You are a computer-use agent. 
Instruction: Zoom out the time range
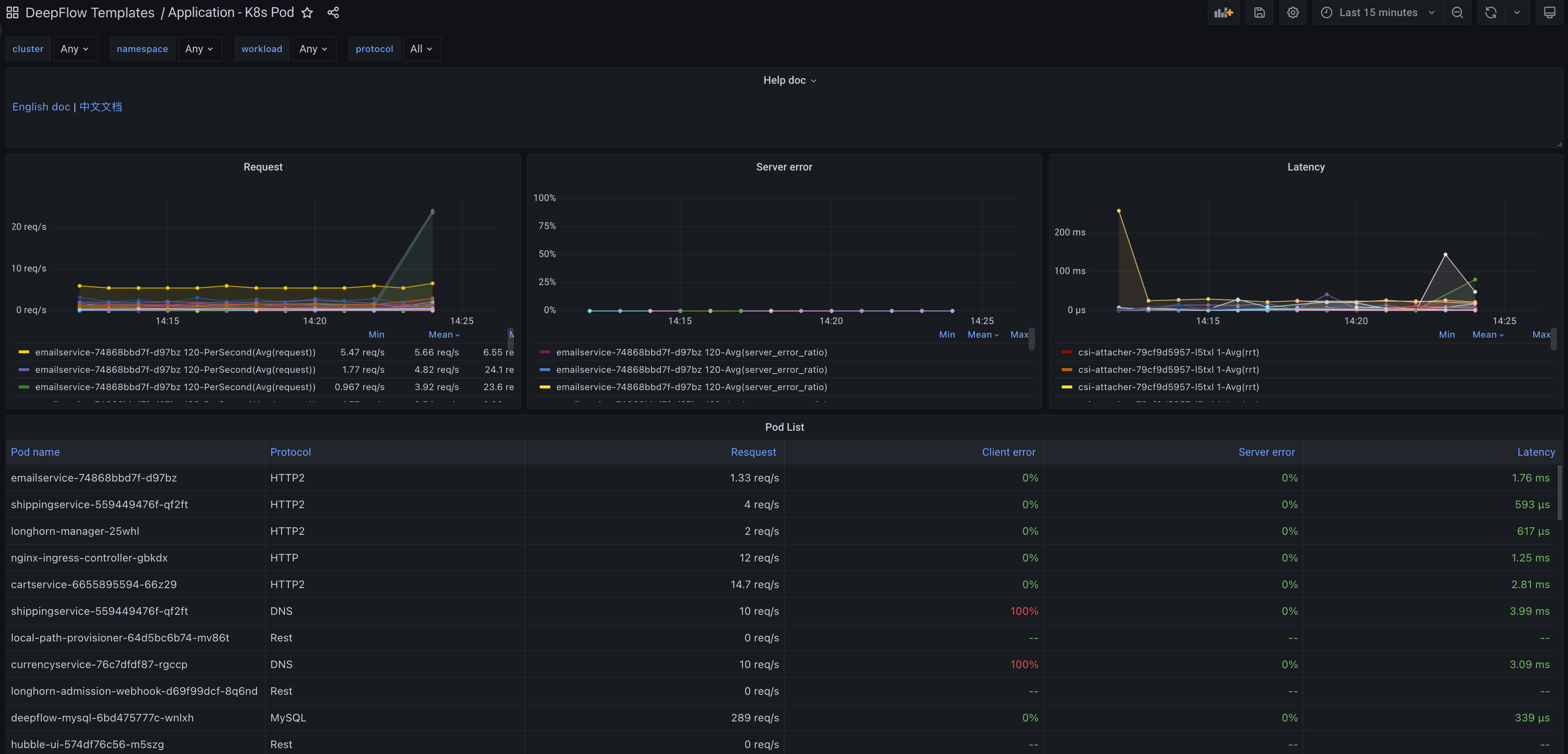pos(1457,13)
